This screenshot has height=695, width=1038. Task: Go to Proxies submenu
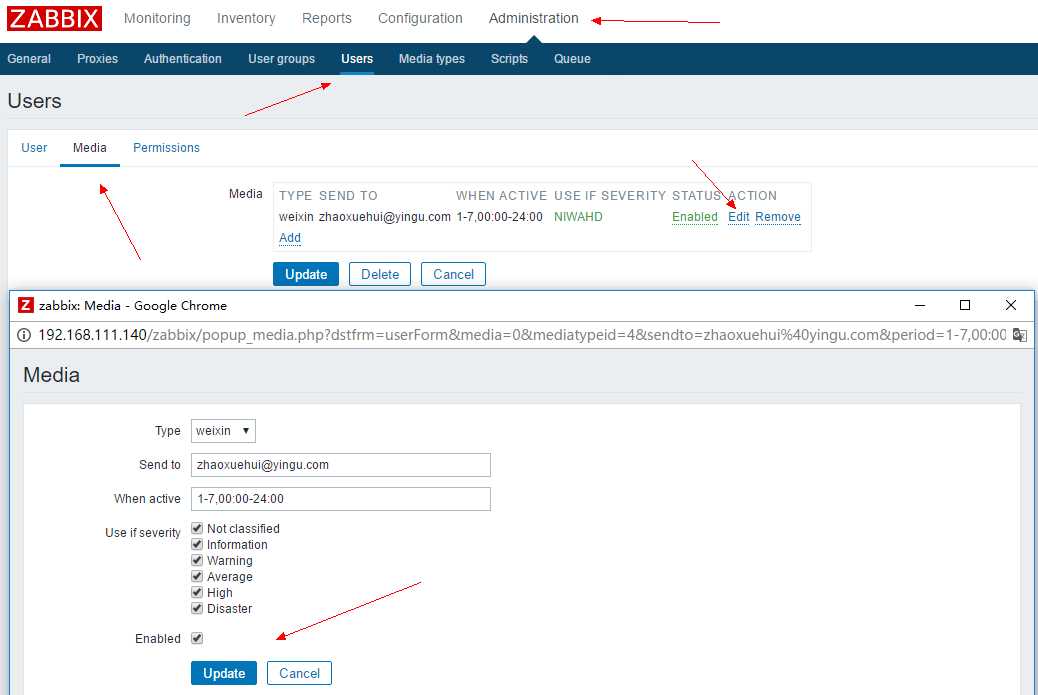pos(97,59)
